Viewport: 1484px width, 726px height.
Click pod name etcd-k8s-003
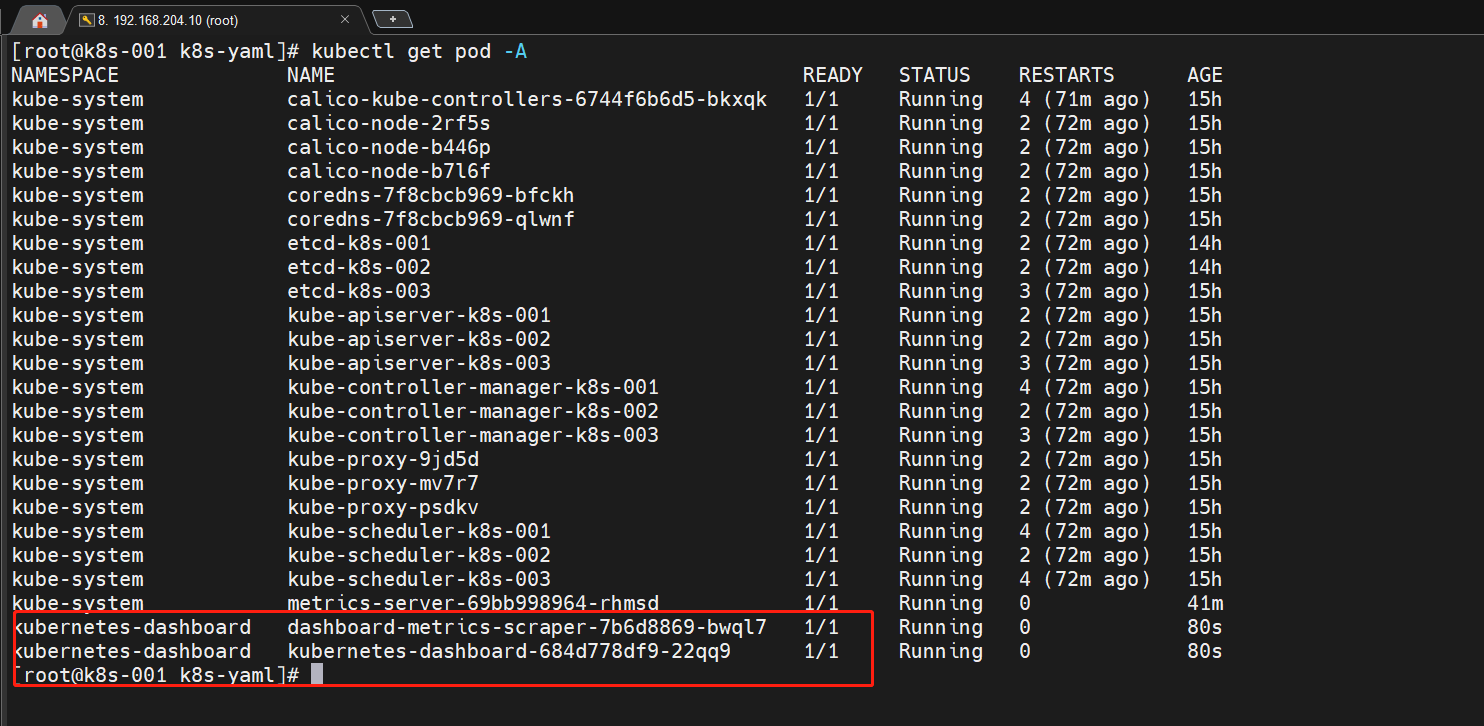click(x=359, y=291)
